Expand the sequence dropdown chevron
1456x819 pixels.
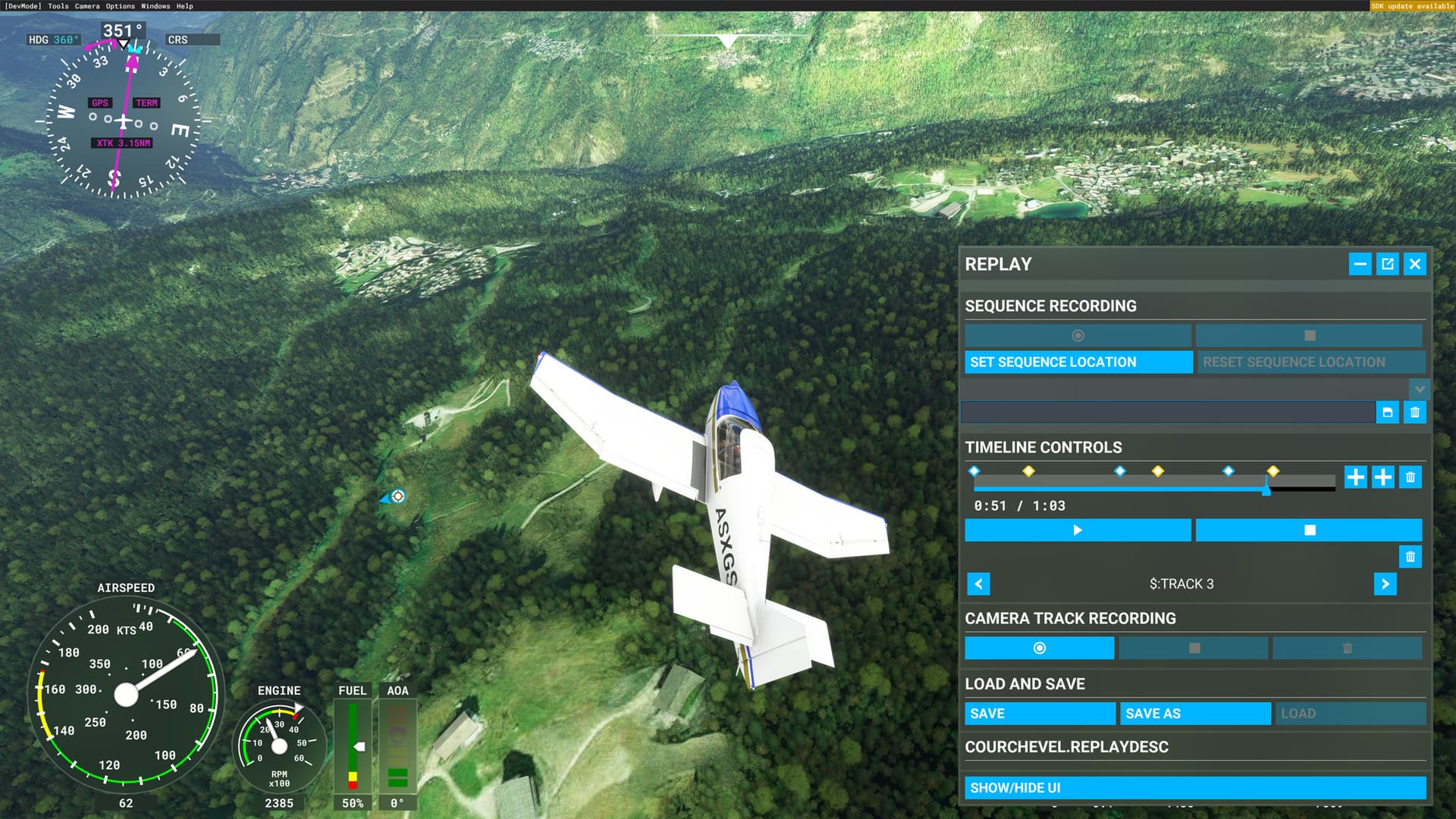[x=1419, y=389]
